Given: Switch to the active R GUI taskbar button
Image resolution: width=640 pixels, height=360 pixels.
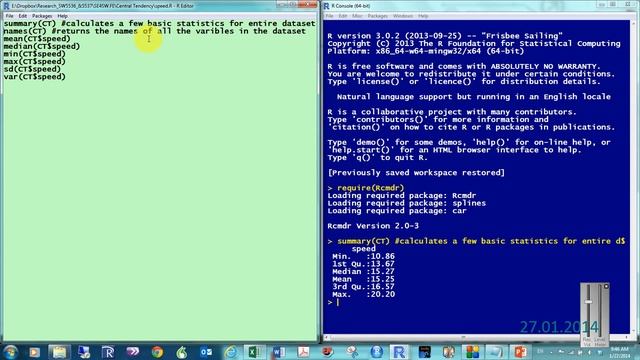Looking at the screenshot, I should [400, 352].
